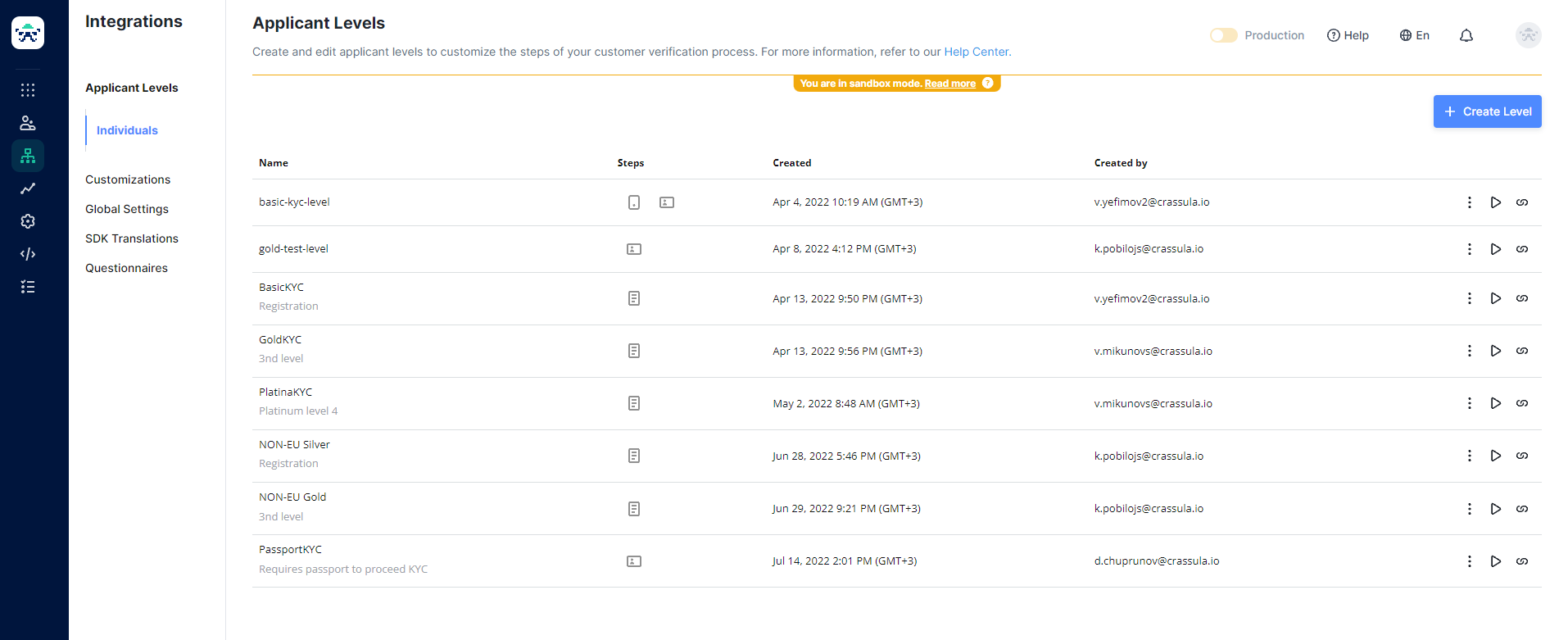Open Questionnaires in the side menu
Screen dimensions: 1568x640
126,268
